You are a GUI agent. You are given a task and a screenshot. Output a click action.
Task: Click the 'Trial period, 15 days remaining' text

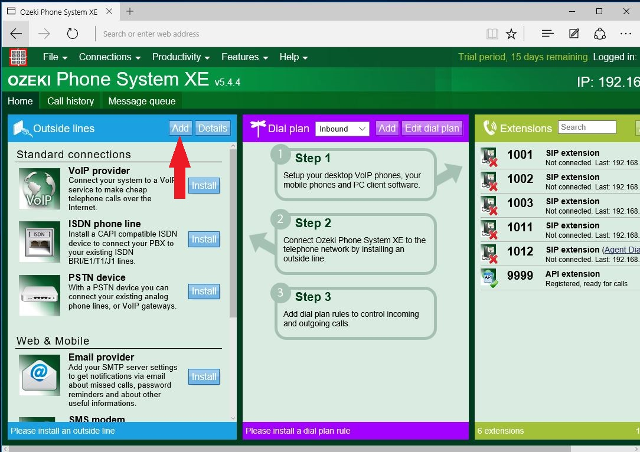tap(523, 57)
